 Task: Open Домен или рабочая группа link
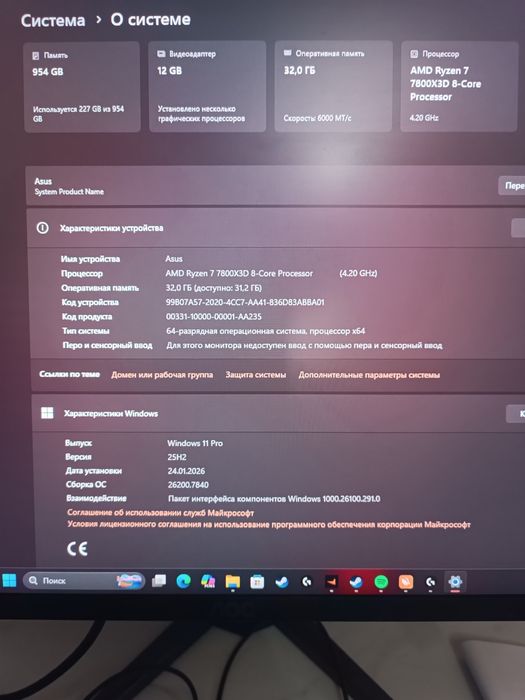coord(162,375)
